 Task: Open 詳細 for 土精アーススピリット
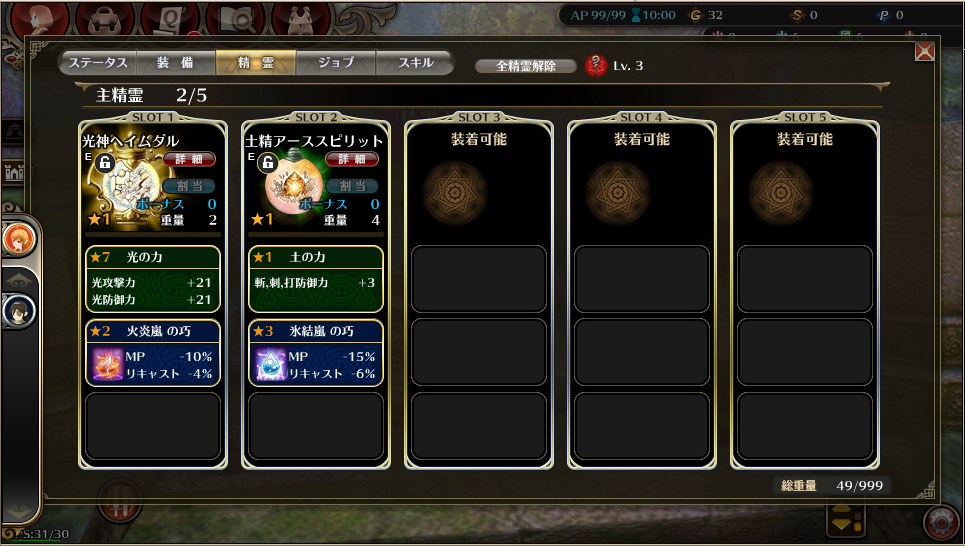click(x=352, y=159)
